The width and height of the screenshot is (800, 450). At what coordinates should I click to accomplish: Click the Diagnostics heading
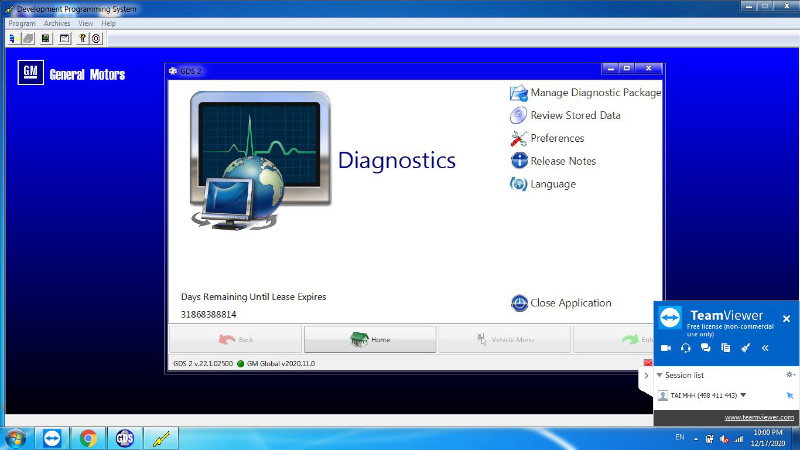coord(396,160)
